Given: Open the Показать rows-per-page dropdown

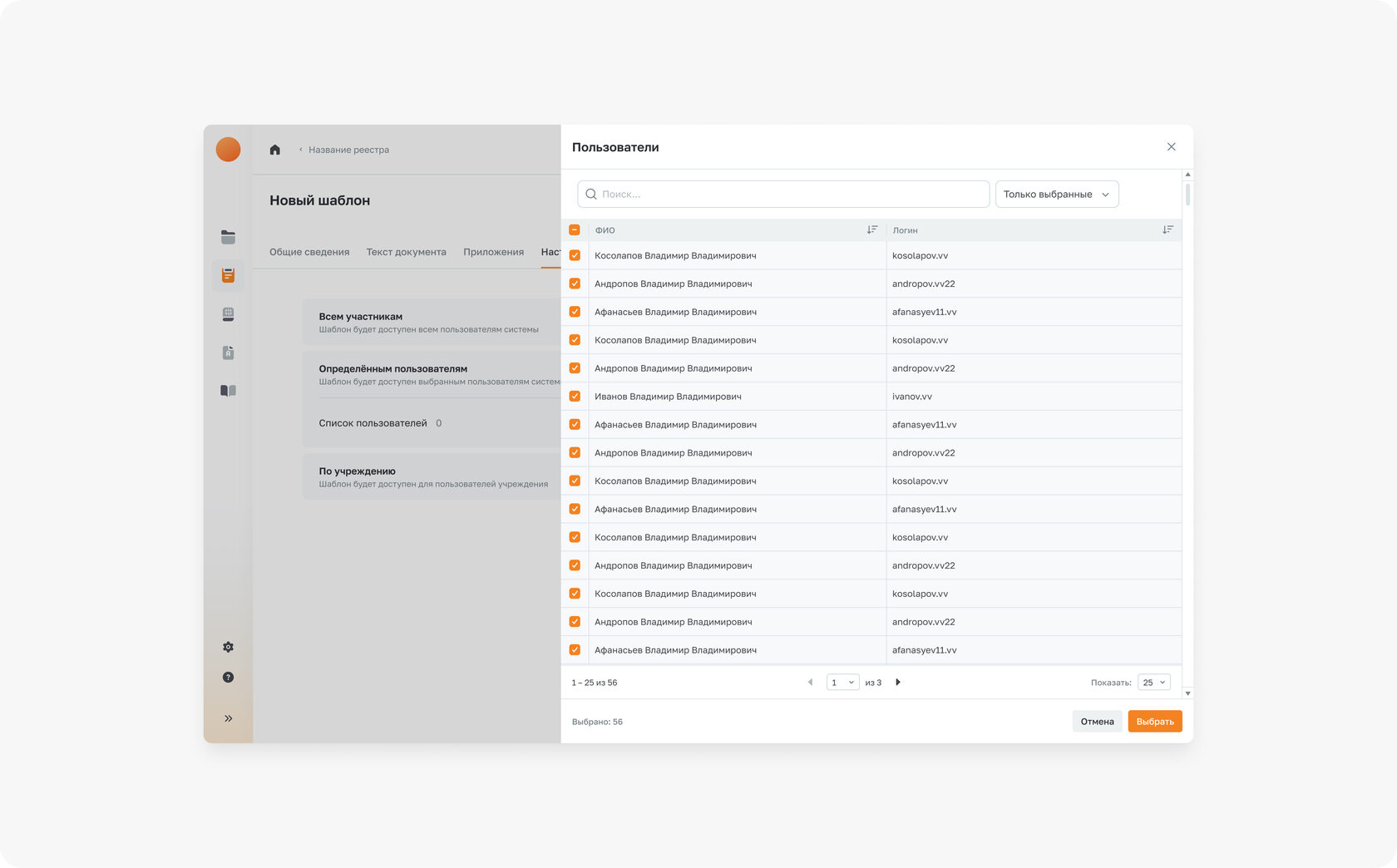Looking at the screenshot, I should tap(1153, 683).
